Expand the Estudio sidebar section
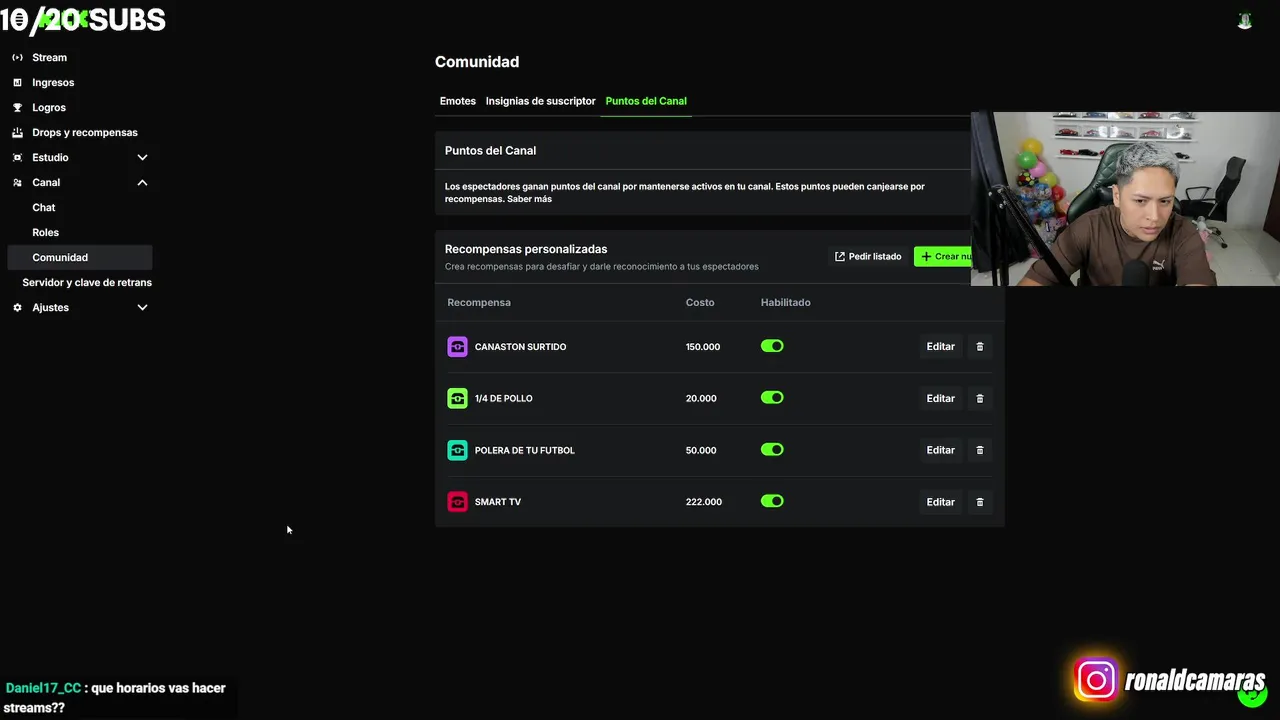The image size is (1280, 720). click(142, 158)
